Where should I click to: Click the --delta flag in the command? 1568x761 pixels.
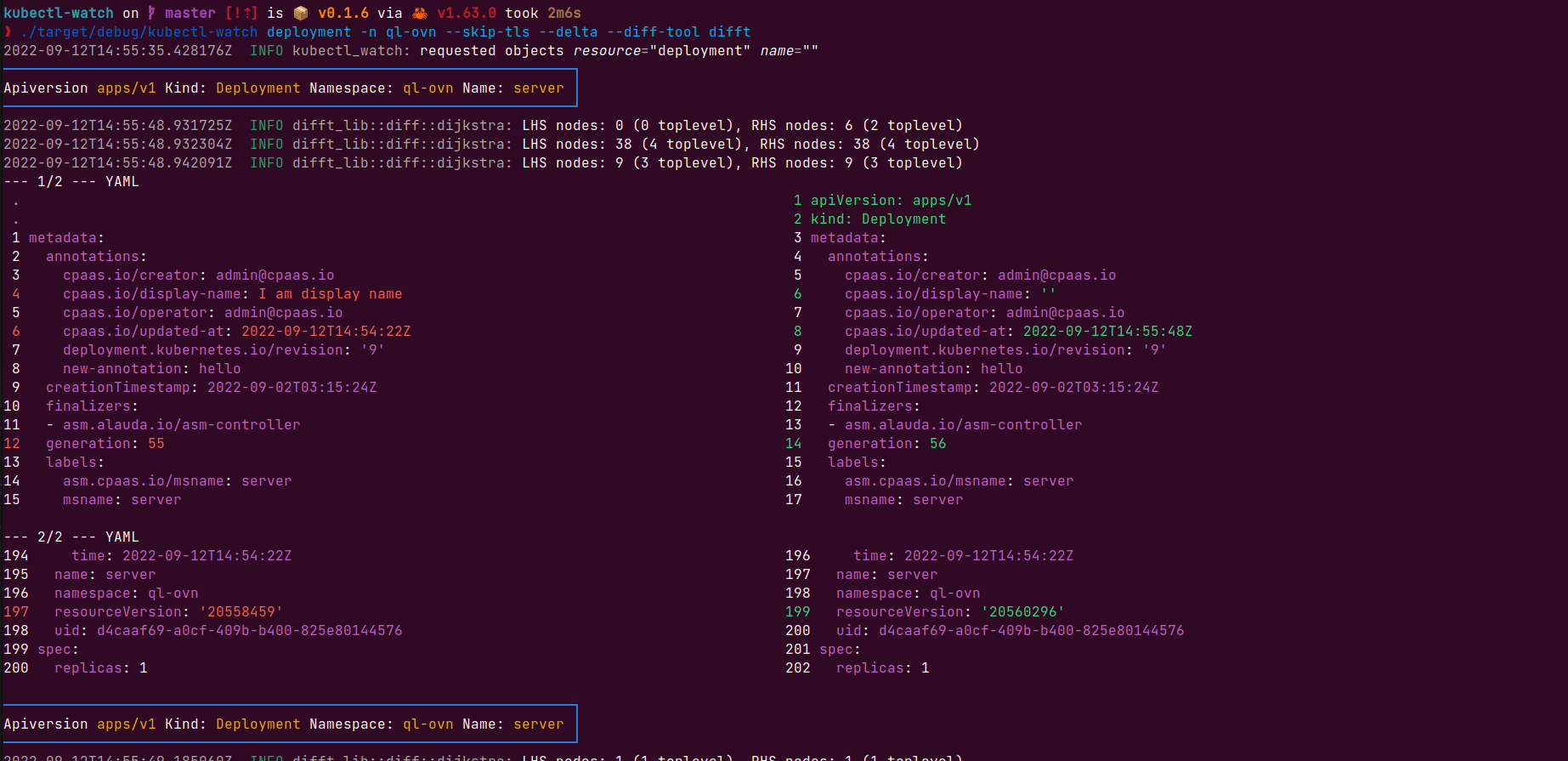pyautogui.click(x=569, y=31)
